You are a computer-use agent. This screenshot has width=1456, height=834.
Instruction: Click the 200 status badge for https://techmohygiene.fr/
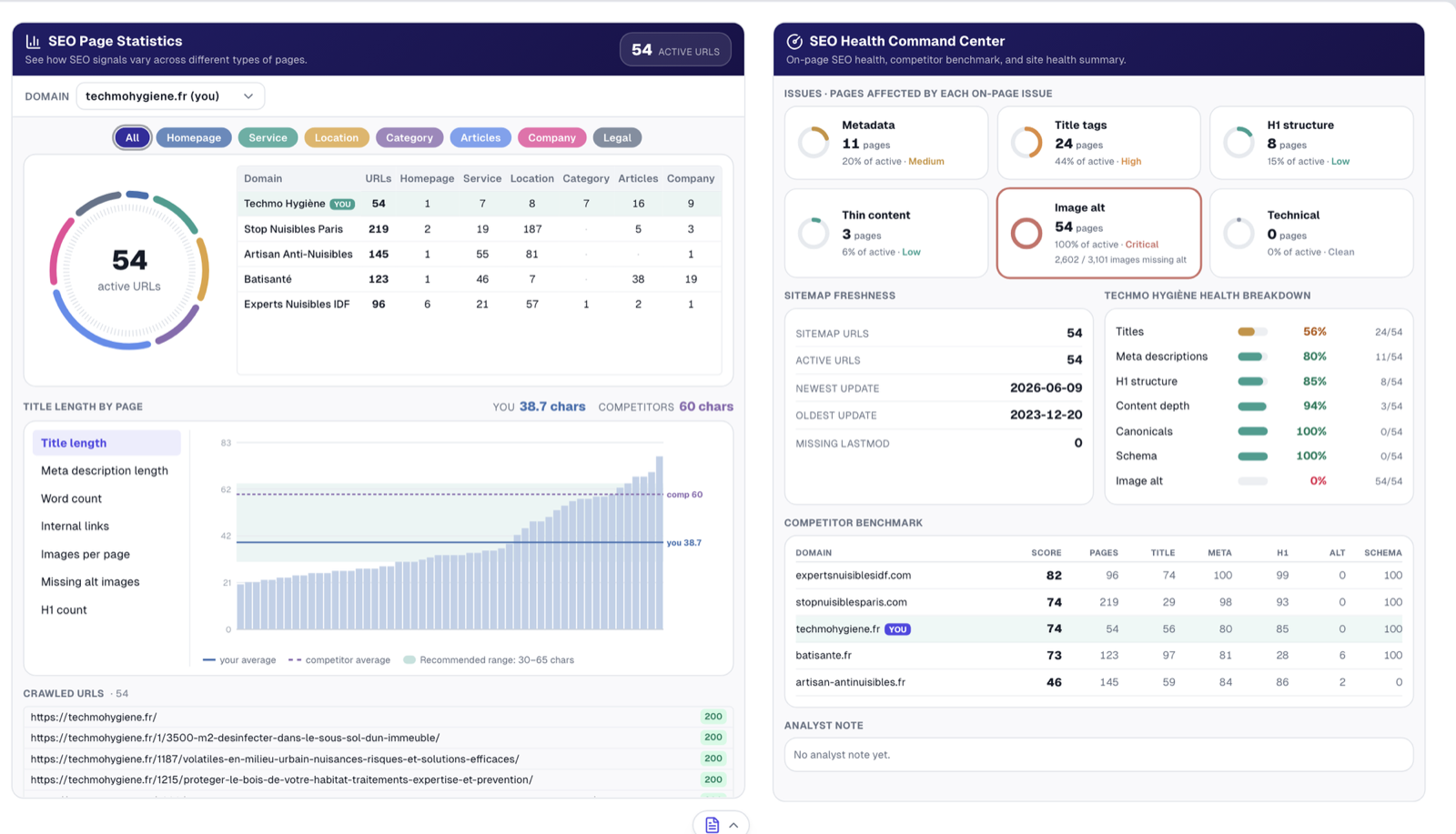(x=713, y=717)
